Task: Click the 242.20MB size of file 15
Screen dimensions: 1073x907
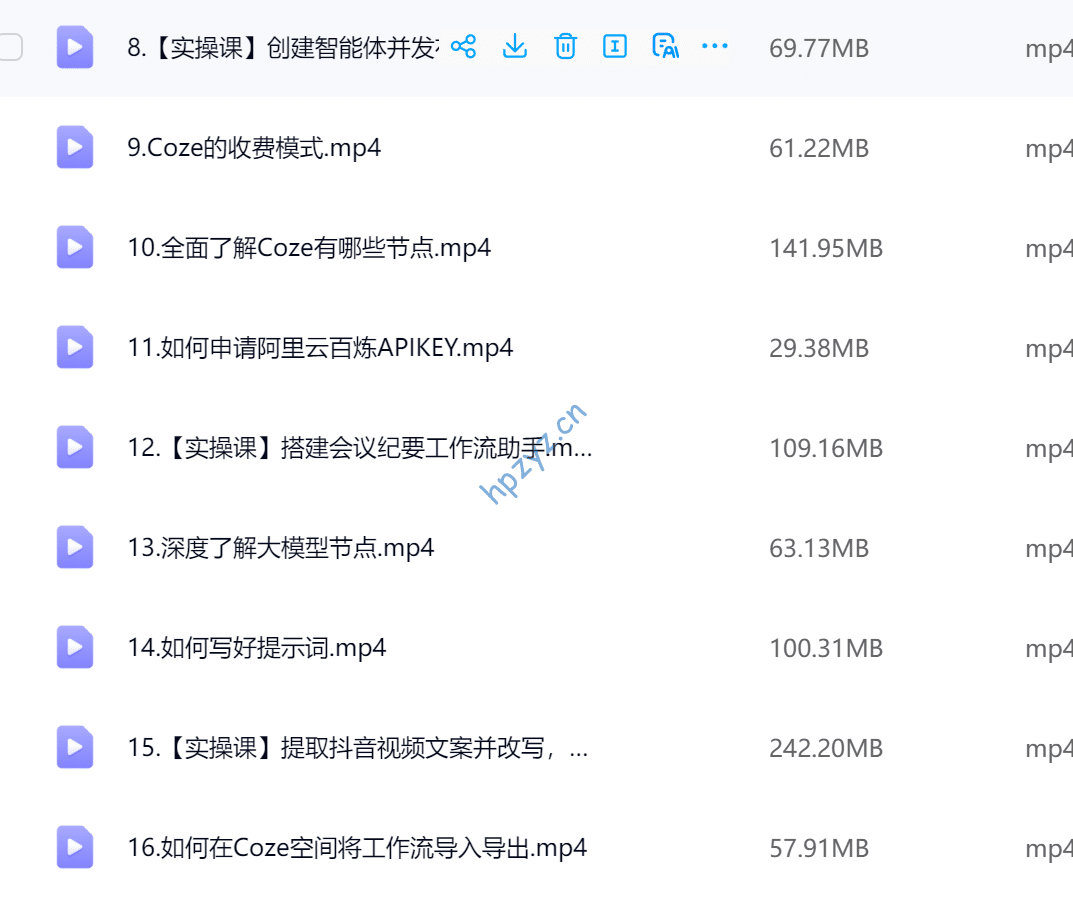Action: 826,748
